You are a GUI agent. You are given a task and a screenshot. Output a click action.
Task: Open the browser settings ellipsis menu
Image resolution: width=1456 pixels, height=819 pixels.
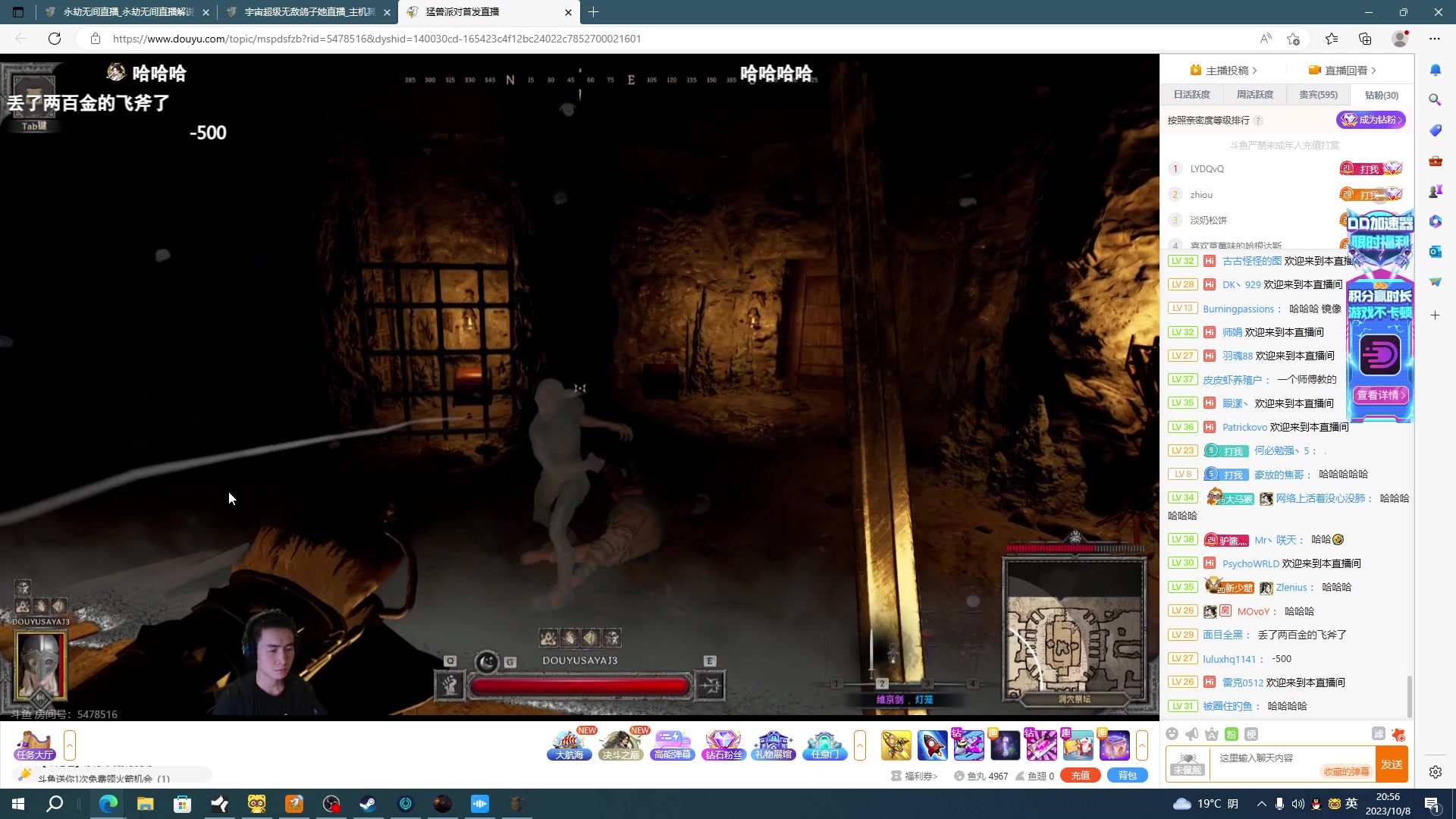click(1435, 39)
